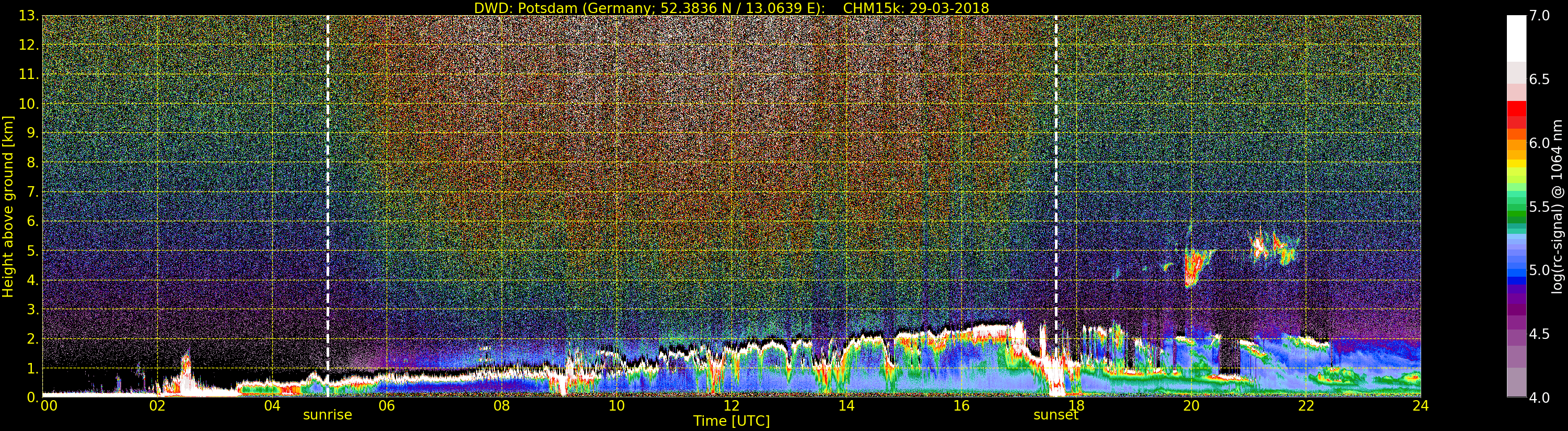Click the x-axis tick label '04'

[272, 406]
